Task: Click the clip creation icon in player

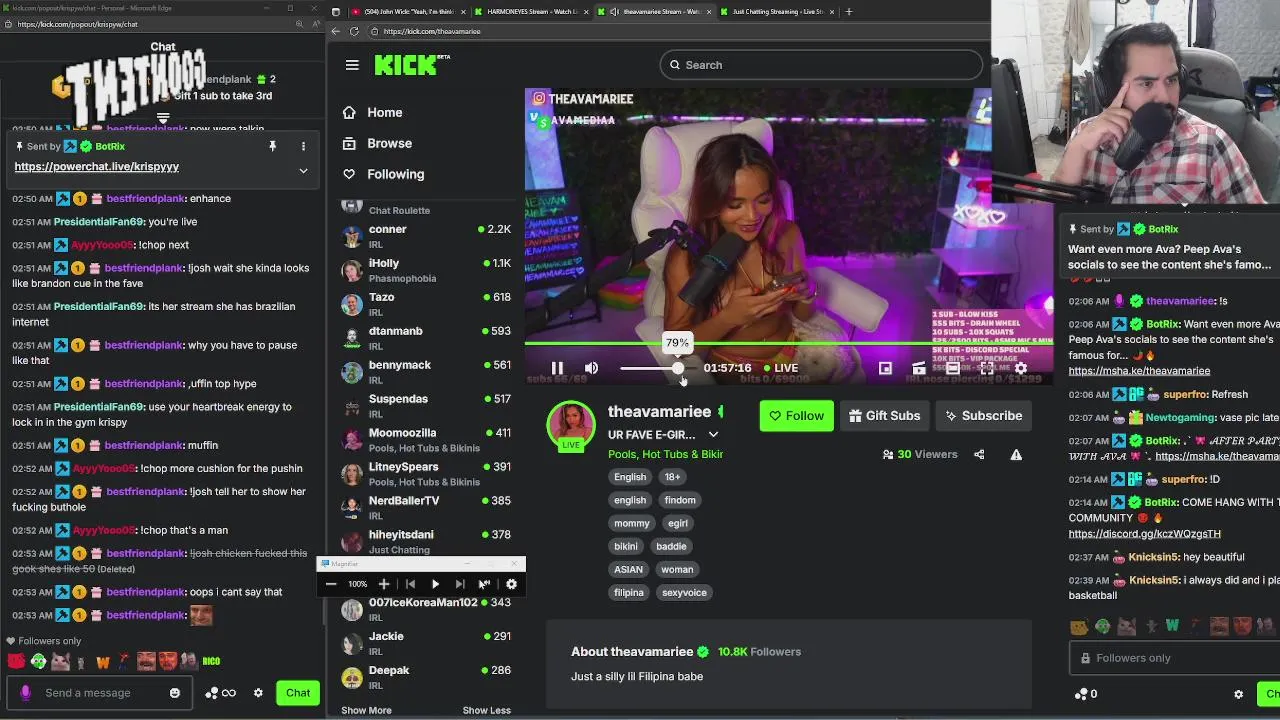Action: (919, 368)
